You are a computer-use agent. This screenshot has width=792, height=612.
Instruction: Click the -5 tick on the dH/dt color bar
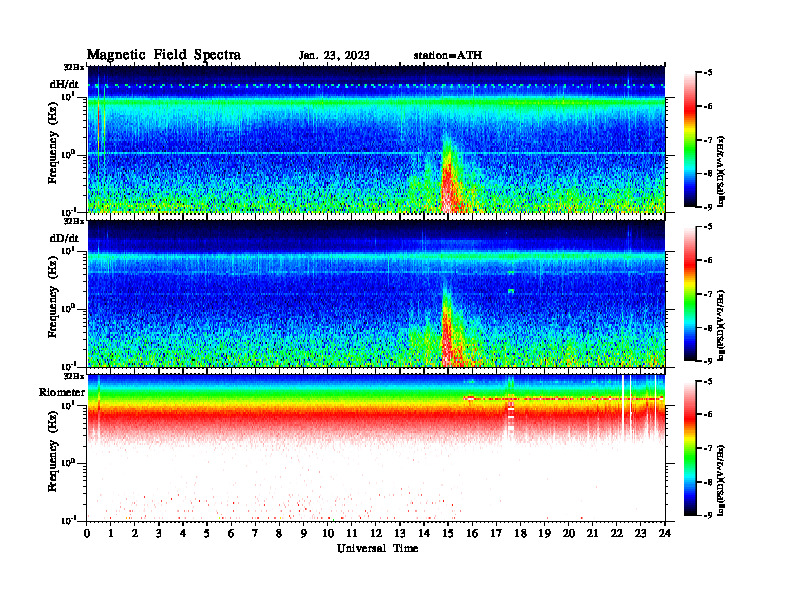(708, 73)
